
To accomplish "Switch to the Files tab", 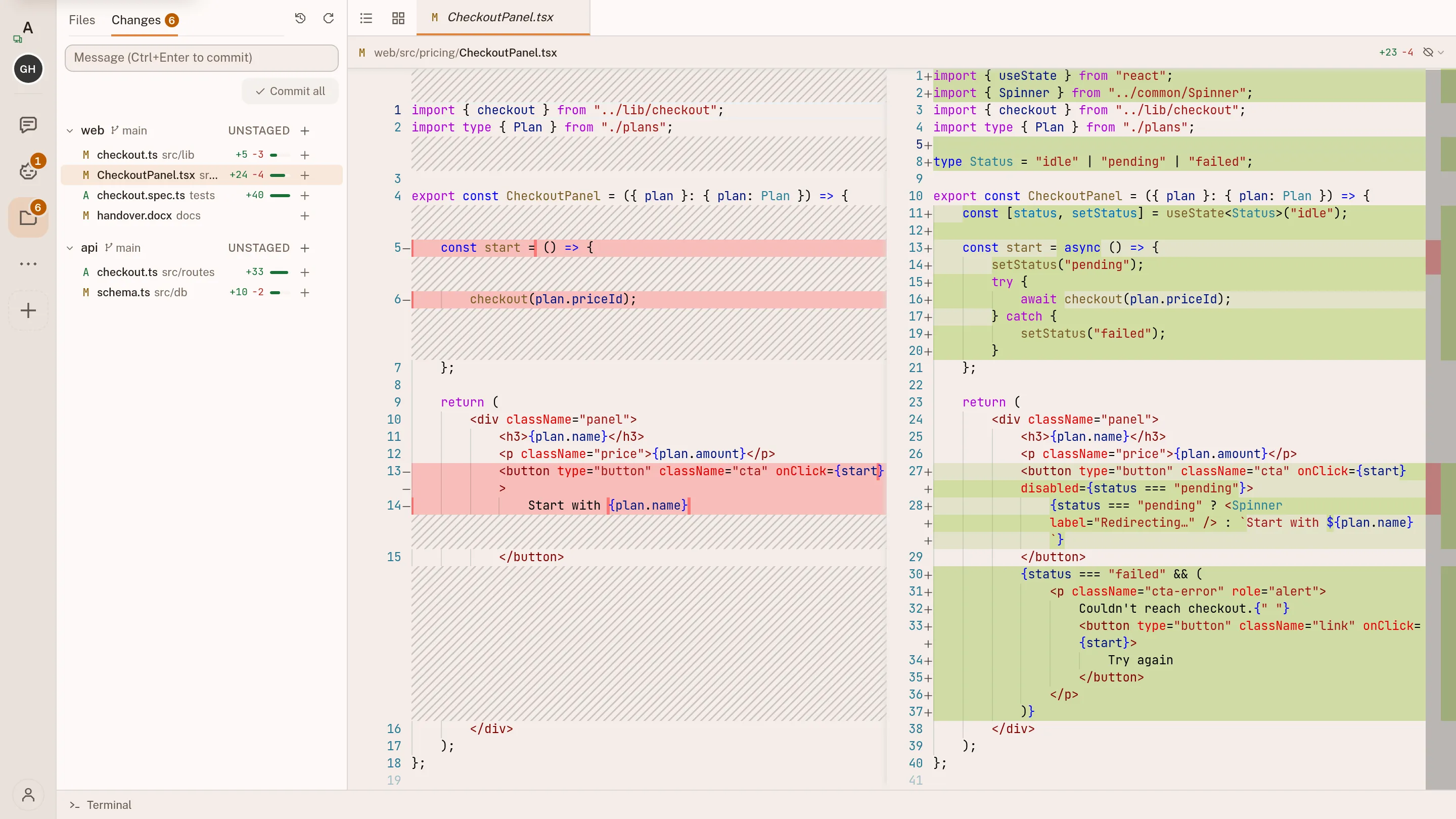I will pyautogui.click(x=82, y=20).
